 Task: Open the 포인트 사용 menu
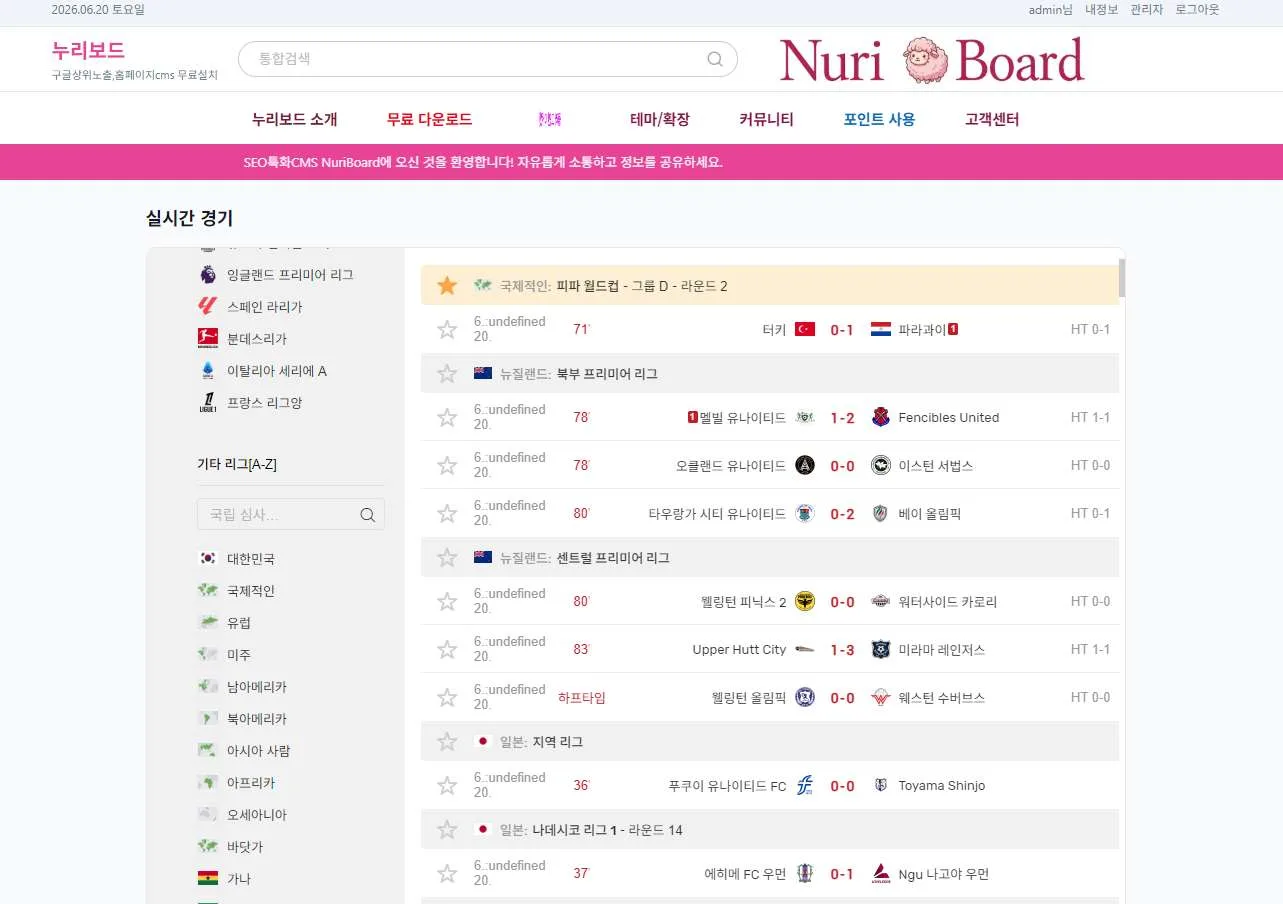pyautogui.click(x=879, y=119)
